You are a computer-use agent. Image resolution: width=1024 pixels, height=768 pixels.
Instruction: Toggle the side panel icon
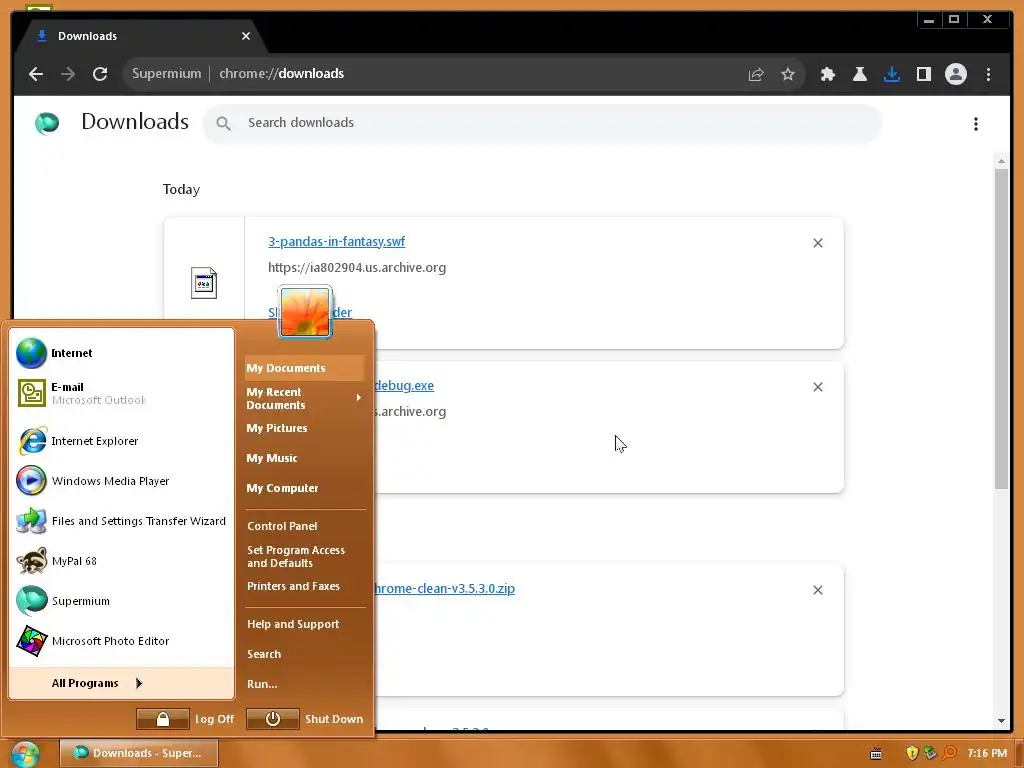point(923,74)
